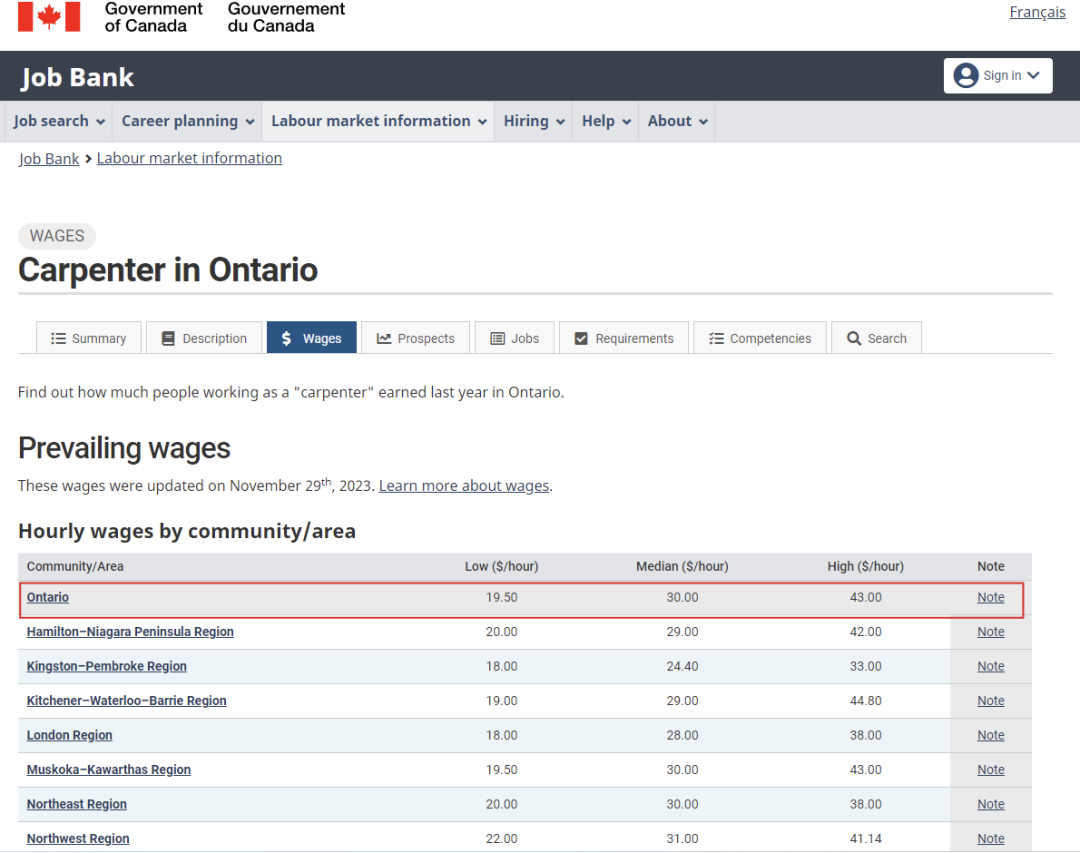
Task: Click Kitchener–Waterloo–Barrie high wage 44.80
Action: pyautogui.click(x=865, y=701)
